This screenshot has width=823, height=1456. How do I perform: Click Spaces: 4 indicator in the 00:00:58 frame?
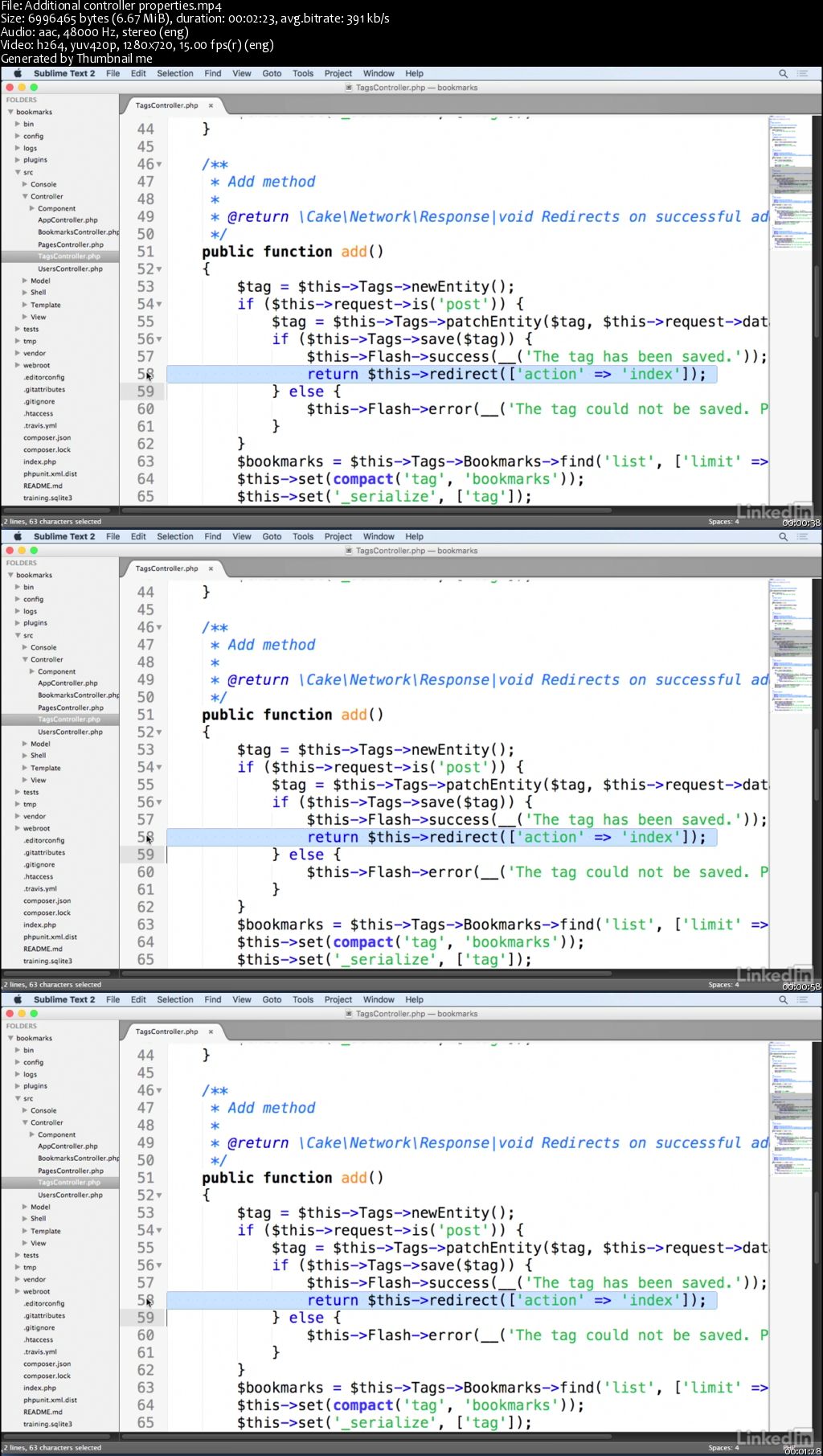tap(723, 985)
